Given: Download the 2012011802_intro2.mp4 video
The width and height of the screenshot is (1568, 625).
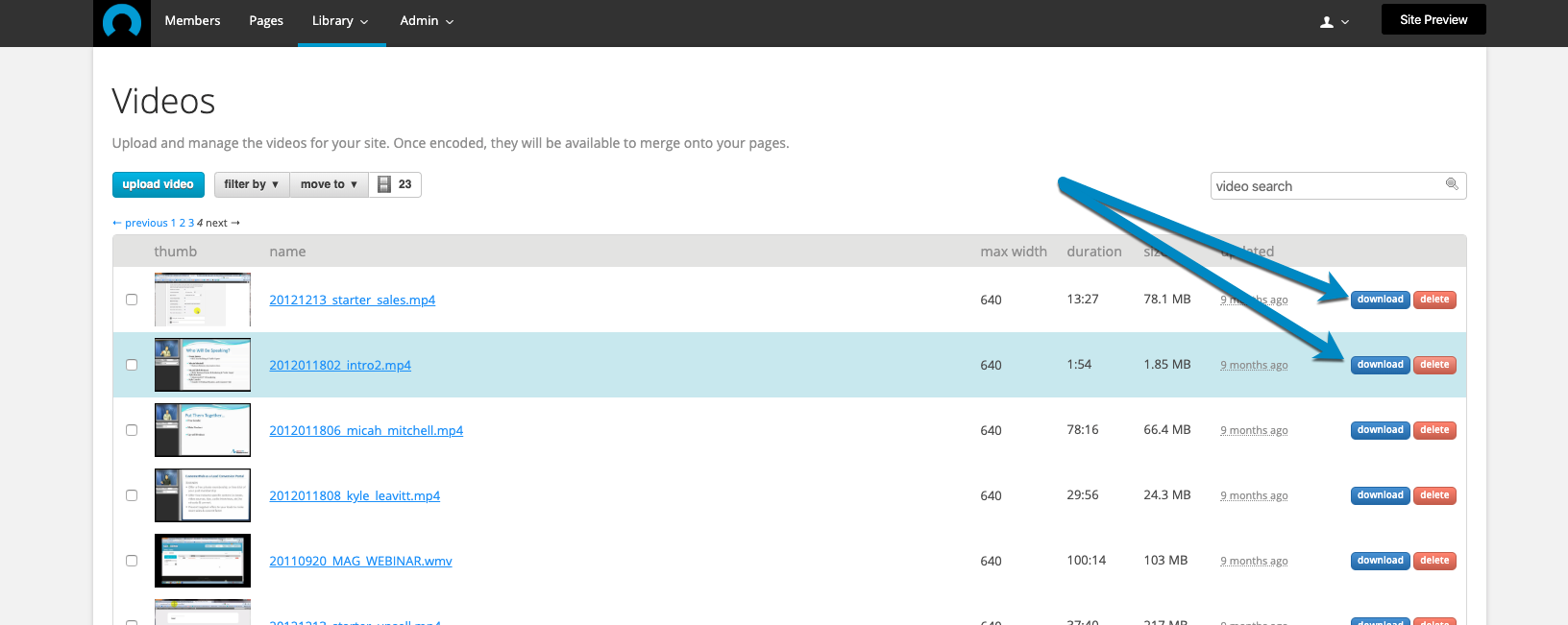Looking at the screenshot, I should [x=1381, y=365].
